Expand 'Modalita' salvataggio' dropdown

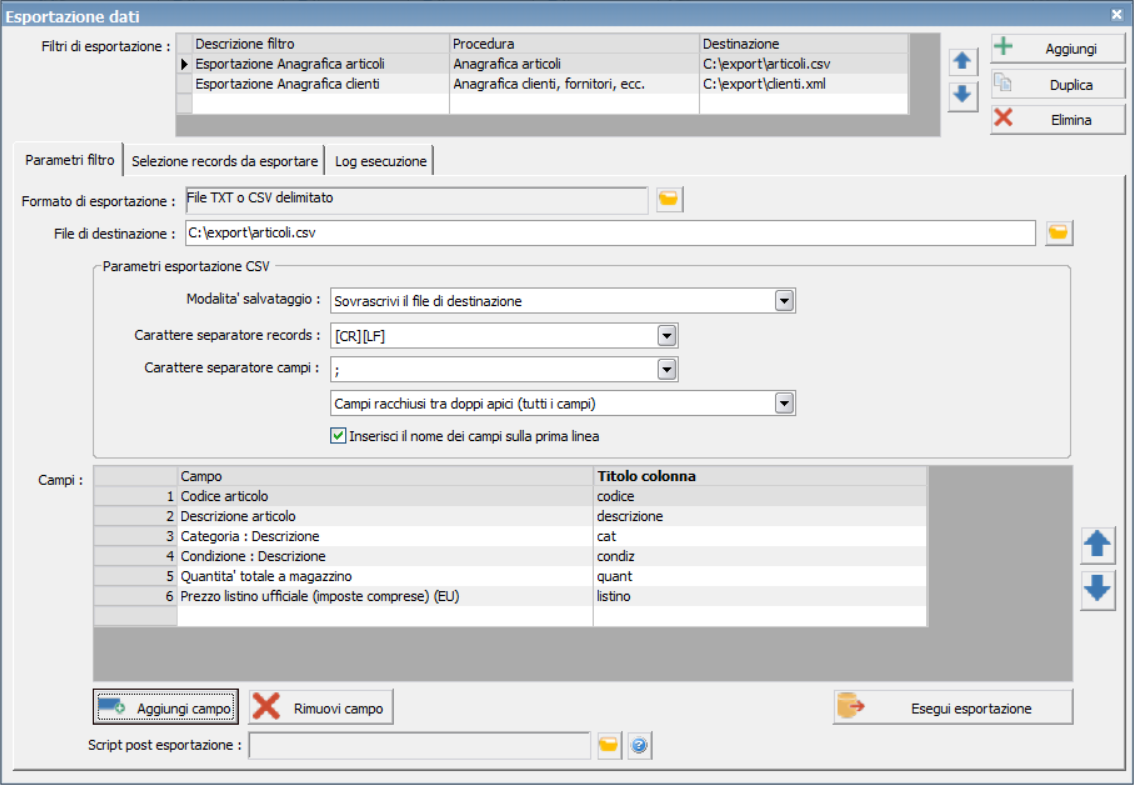pyautogui.click(x=784, y=301)
